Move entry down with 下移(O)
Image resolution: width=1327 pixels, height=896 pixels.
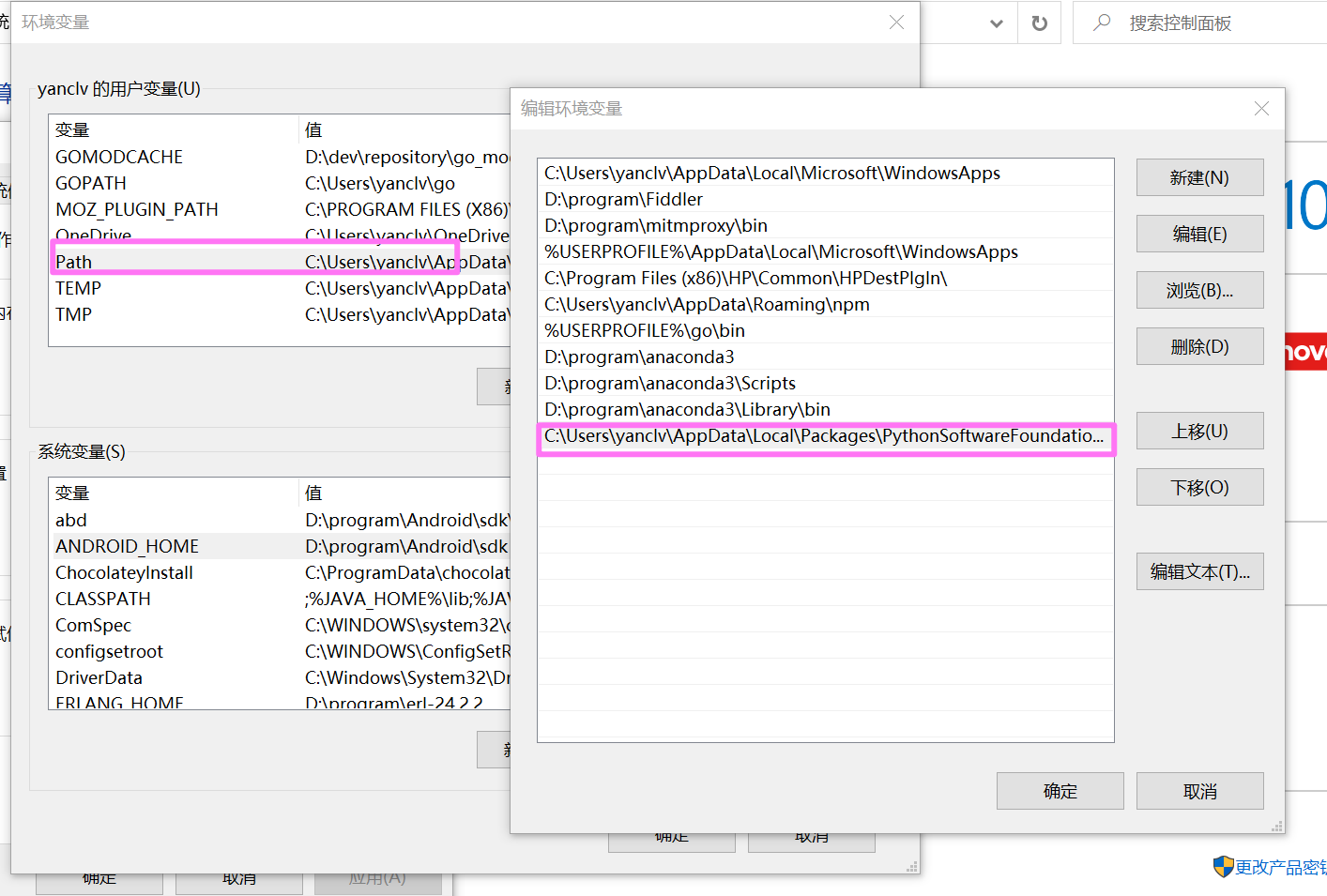pyautogui.click(x=1198, y=488)
